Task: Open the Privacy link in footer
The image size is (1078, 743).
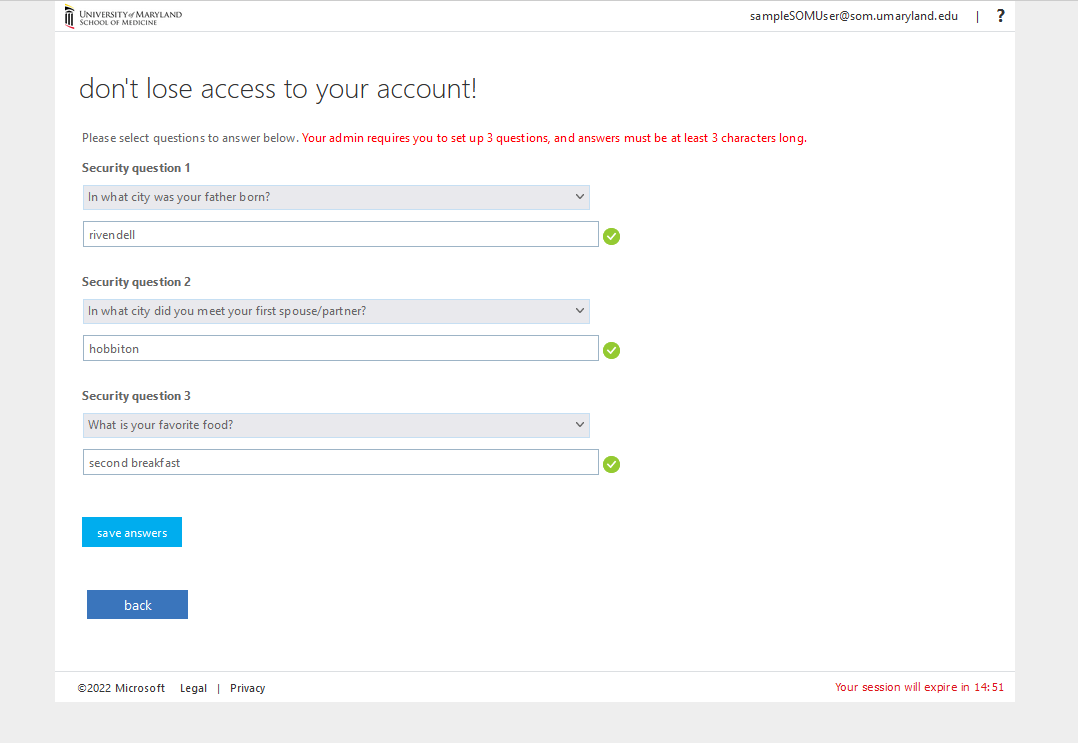Action: click(247, 688)
